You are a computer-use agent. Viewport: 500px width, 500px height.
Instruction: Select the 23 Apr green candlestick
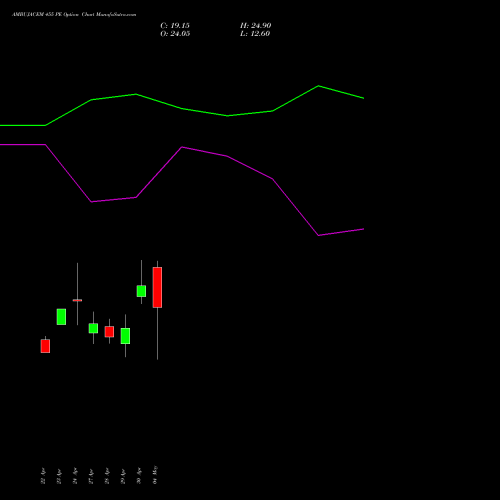(x=61, y=317)
